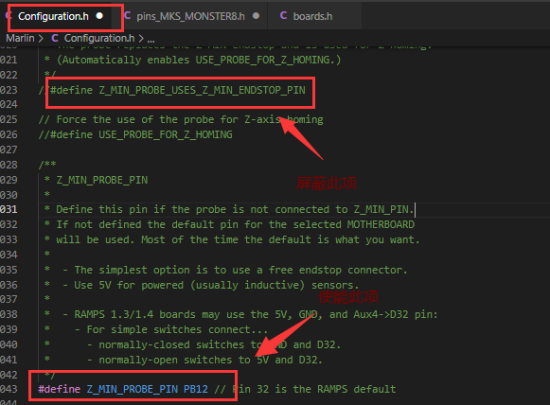
Task: Click the '/**' comment opener on line 028
Action: 47,165
